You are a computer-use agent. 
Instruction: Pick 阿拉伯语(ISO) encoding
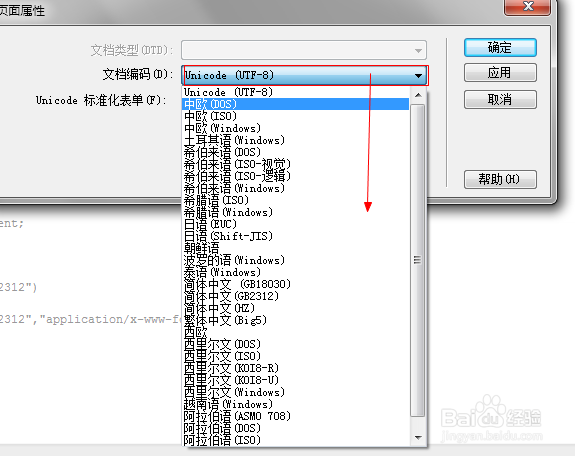coord(296,440)
